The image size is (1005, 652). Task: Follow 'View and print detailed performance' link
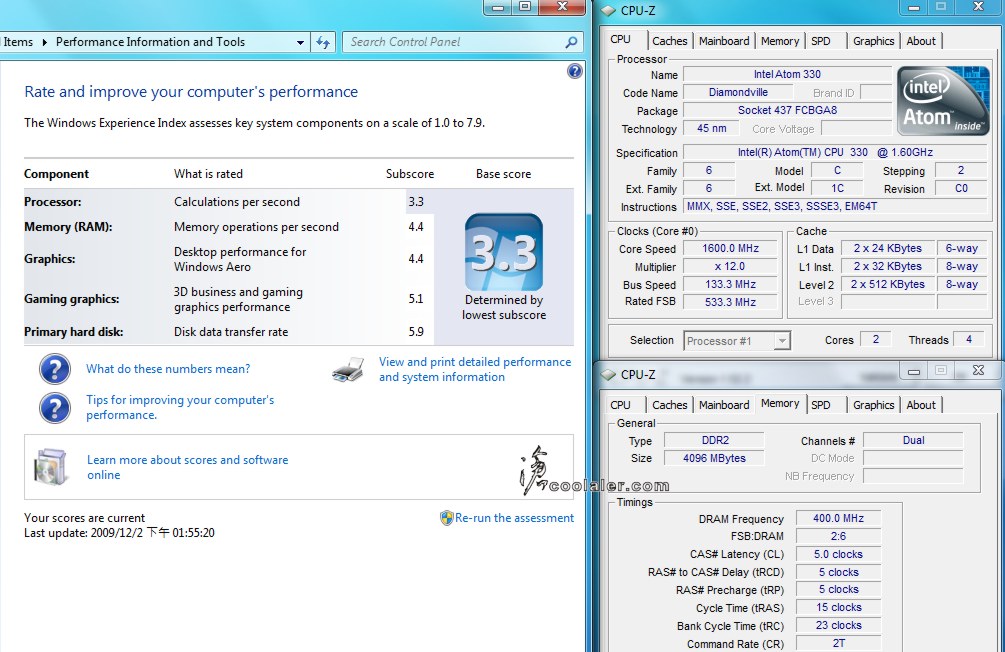pyautogui.click(x=474, y=370)
